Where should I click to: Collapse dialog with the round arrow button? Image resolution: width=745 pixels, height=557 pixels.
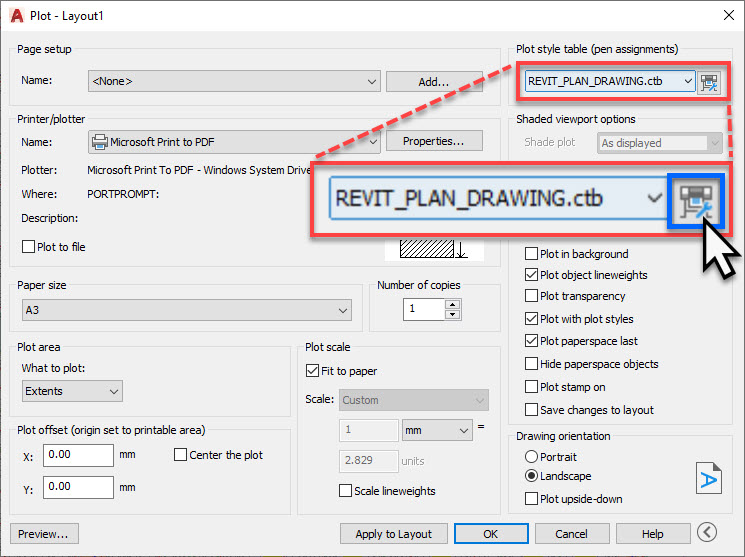coord(707,532)
